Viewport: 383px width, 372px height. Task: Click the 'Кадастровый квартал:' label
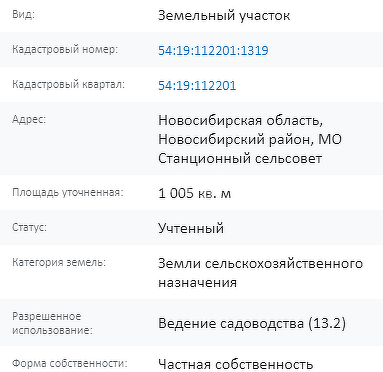pos(68,84)
